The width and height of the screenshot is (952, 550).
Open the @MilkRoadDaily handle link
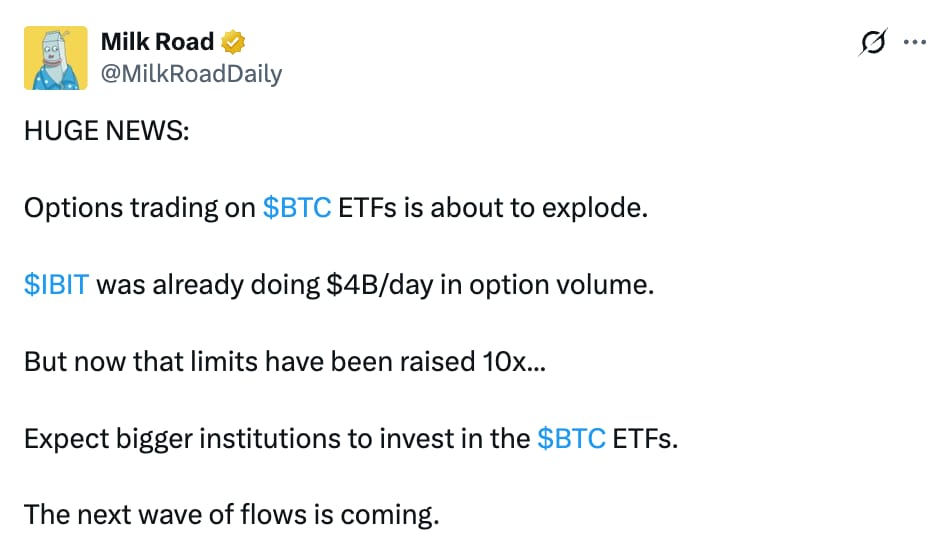point(191,73)
